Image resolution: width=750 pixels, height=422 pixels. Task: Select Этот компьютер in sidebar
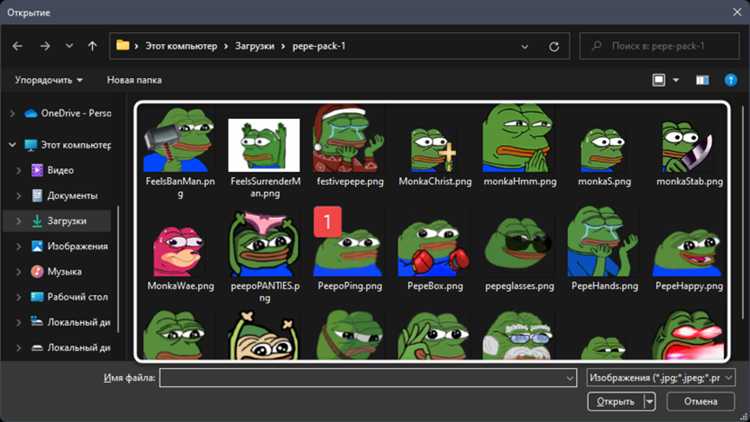tap(68, 144)
